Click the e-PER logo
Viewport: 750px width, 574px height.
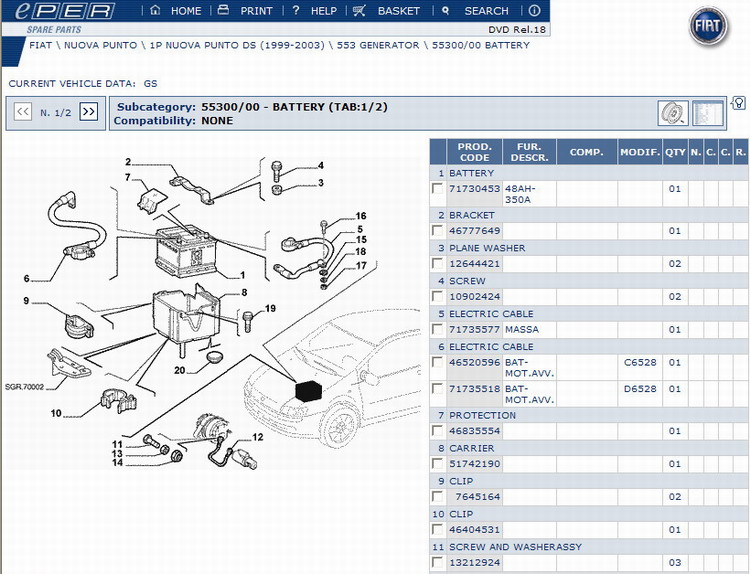tap(58, 12)
